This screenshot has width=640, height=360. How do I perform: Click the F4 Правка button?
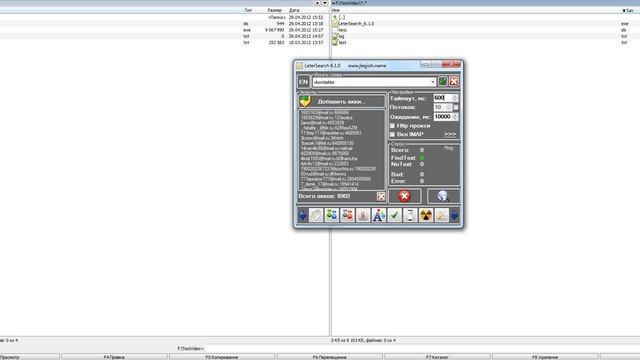click(x=114, y=357)
